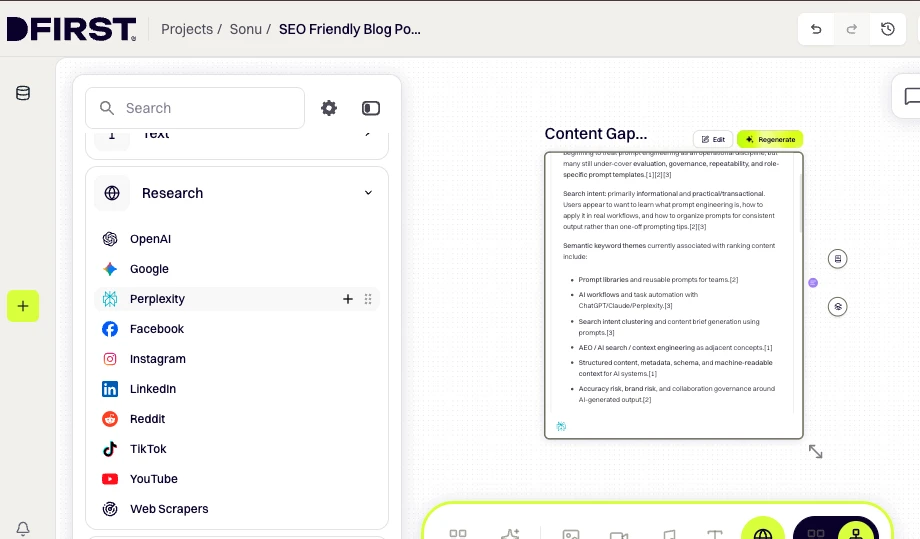
Task: Open the chat comment panel icon
Action: tap(911, 96)
